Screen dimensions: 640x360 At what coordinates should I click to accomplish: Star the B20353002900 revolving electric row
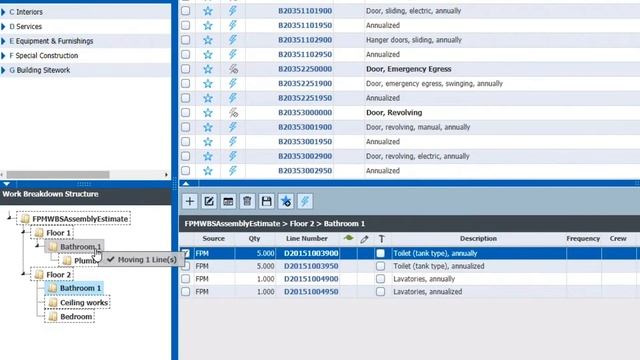pyautogui.click(x=208, y=156)
